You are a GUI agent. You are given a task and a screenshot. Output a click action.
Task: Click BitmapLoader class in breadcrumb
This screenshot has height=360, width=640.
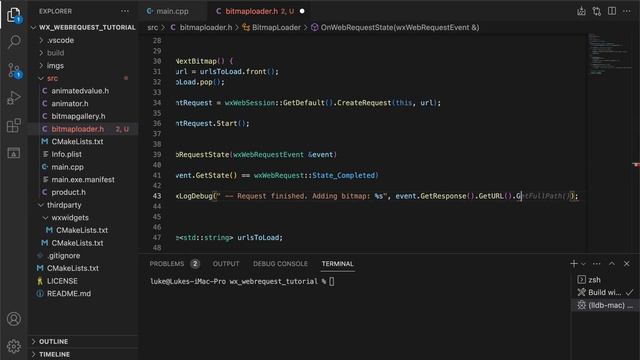point(271,27)
